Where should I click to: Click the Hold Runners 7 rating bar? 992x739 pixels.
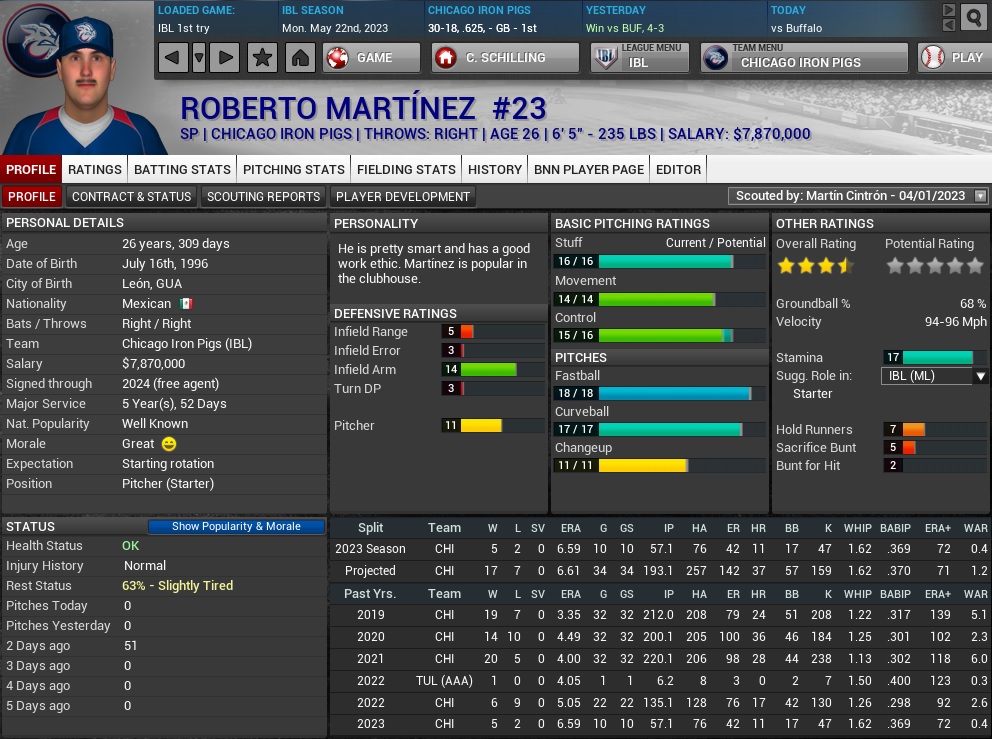click(x=935, y=430)
